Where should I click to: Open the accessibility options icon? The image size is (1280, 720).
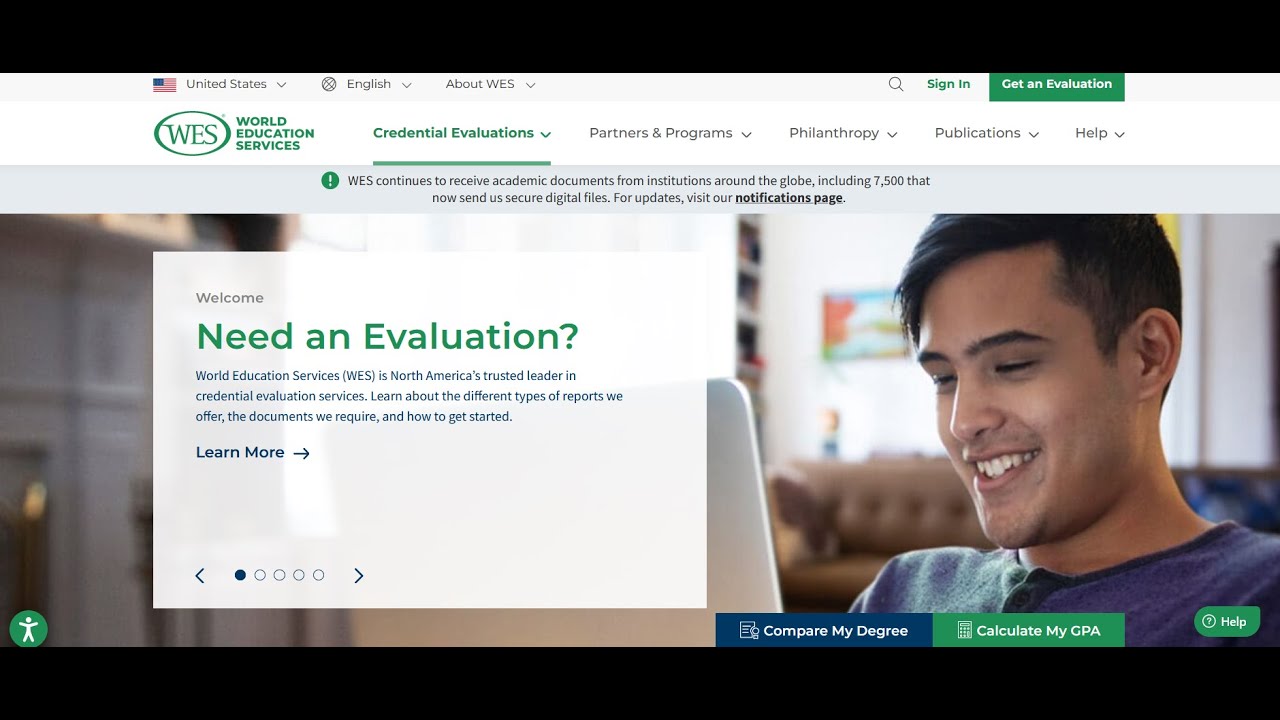(x=28, y=629)
